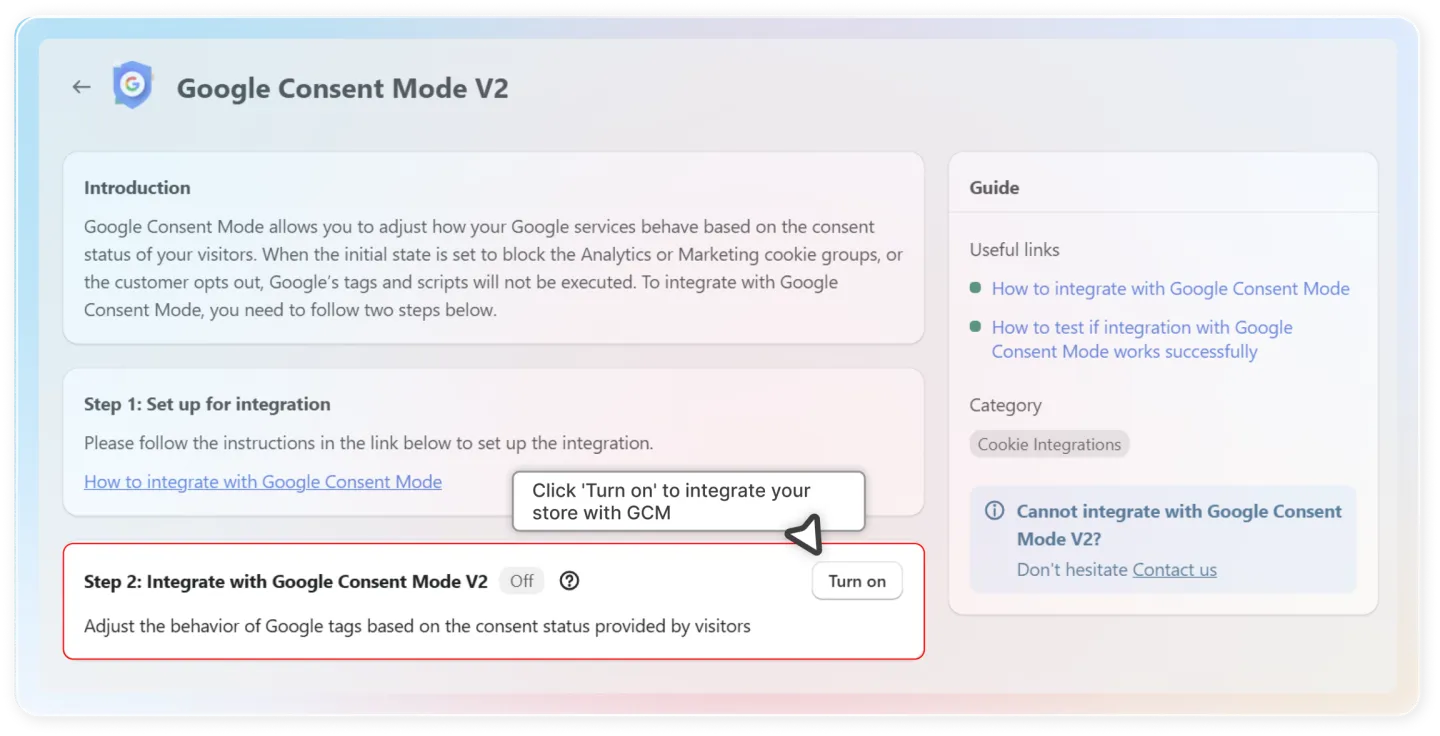Click the Off status badge in Step 2

point(522,581)
